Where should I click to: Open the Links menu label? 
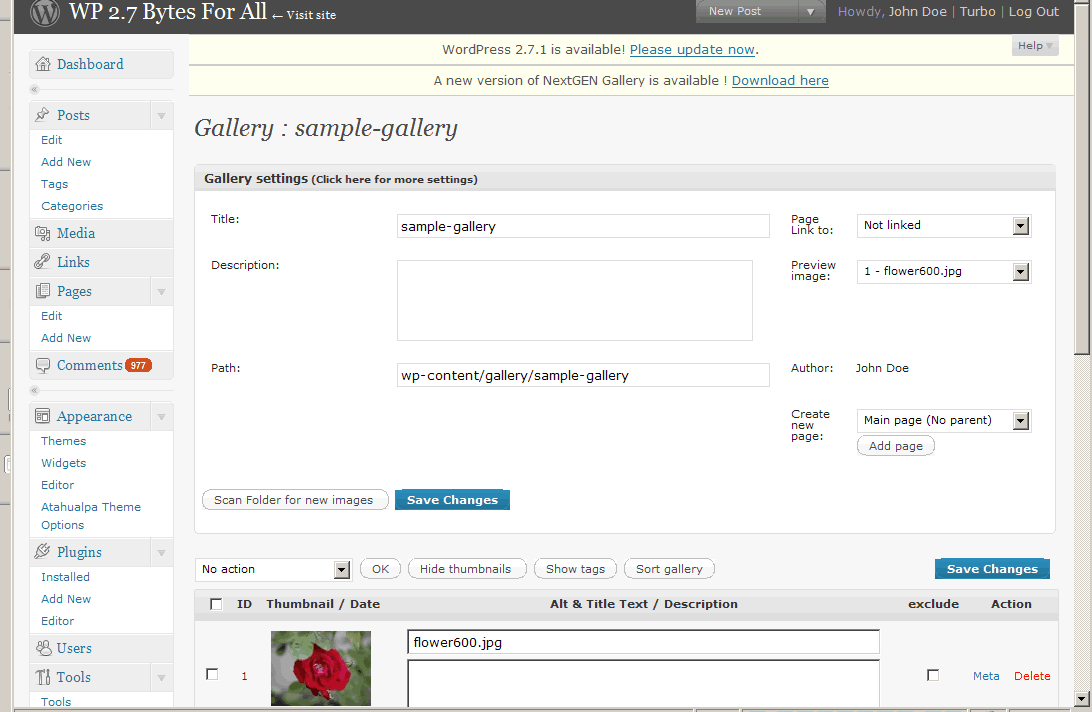coord(73,262)
